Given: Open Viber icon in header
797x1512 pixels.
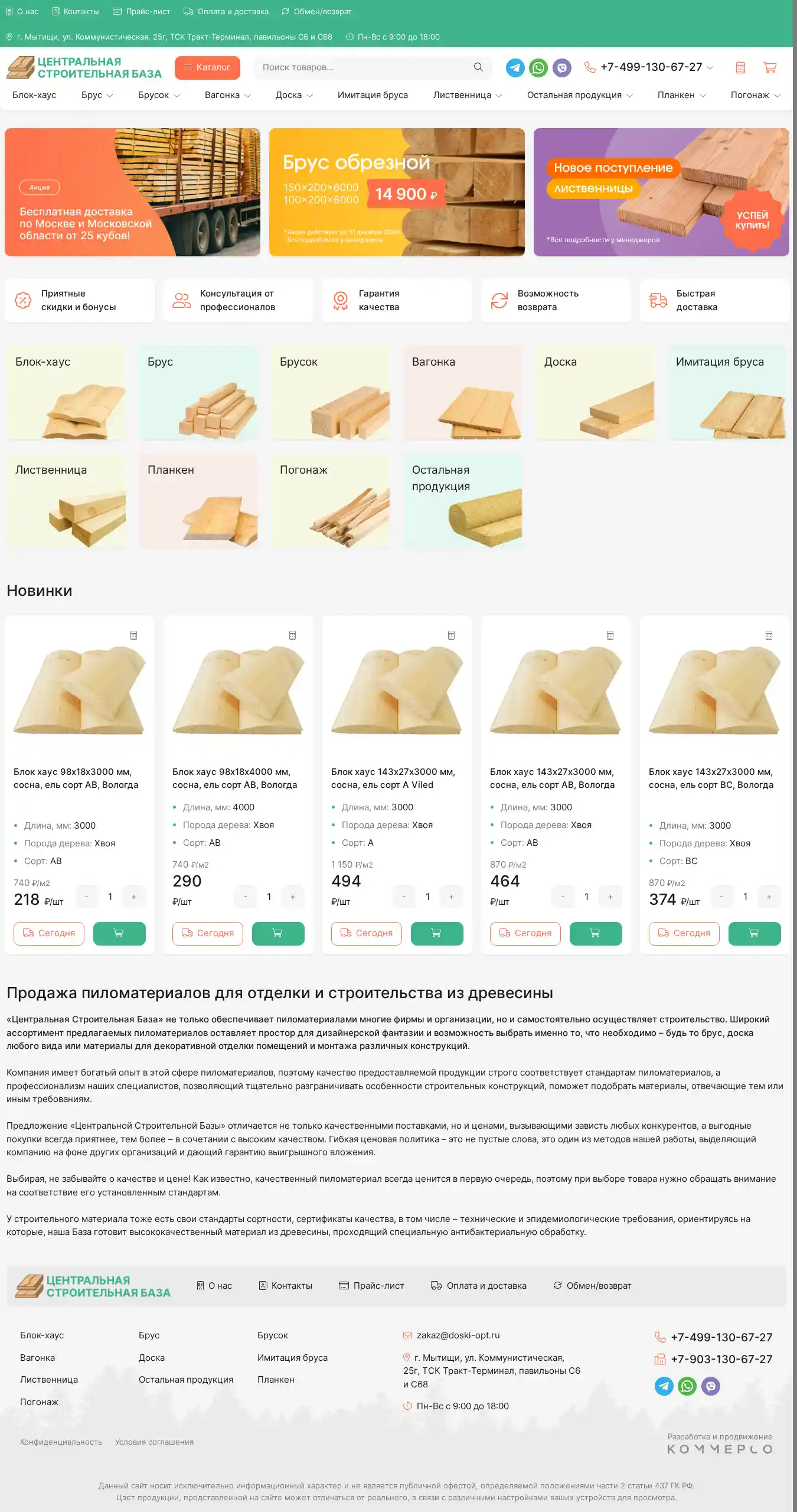Looking at the screenshot, I should point(562,68).
